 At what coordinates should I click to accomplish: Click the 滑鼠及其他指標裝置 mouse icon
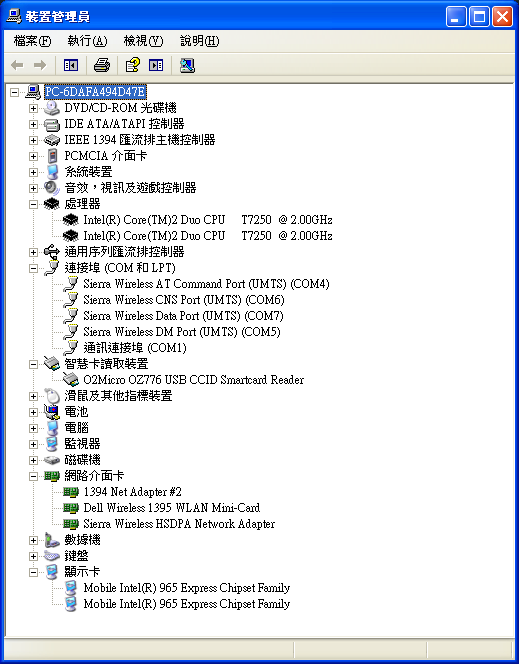pyautogui.click(x=52, y=396)
